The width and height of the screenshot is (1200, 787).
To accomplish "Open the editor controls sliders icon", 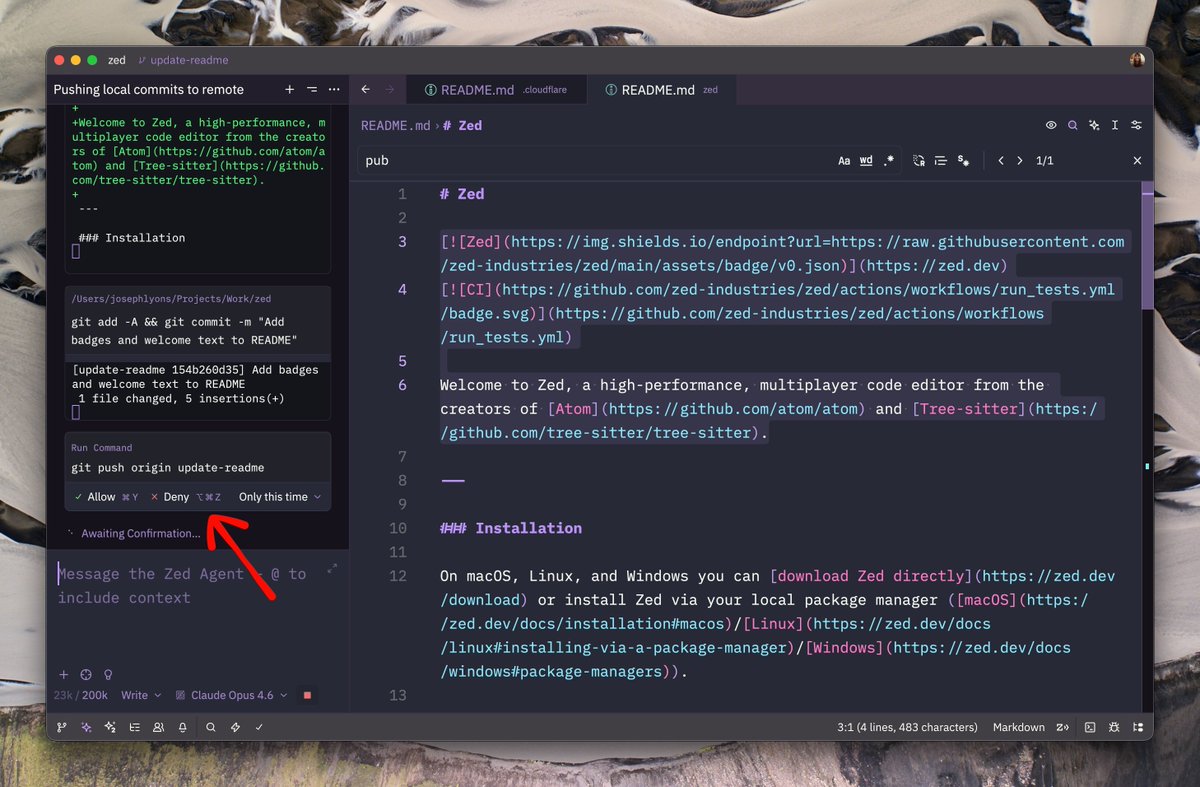I will coord(1138,125).
